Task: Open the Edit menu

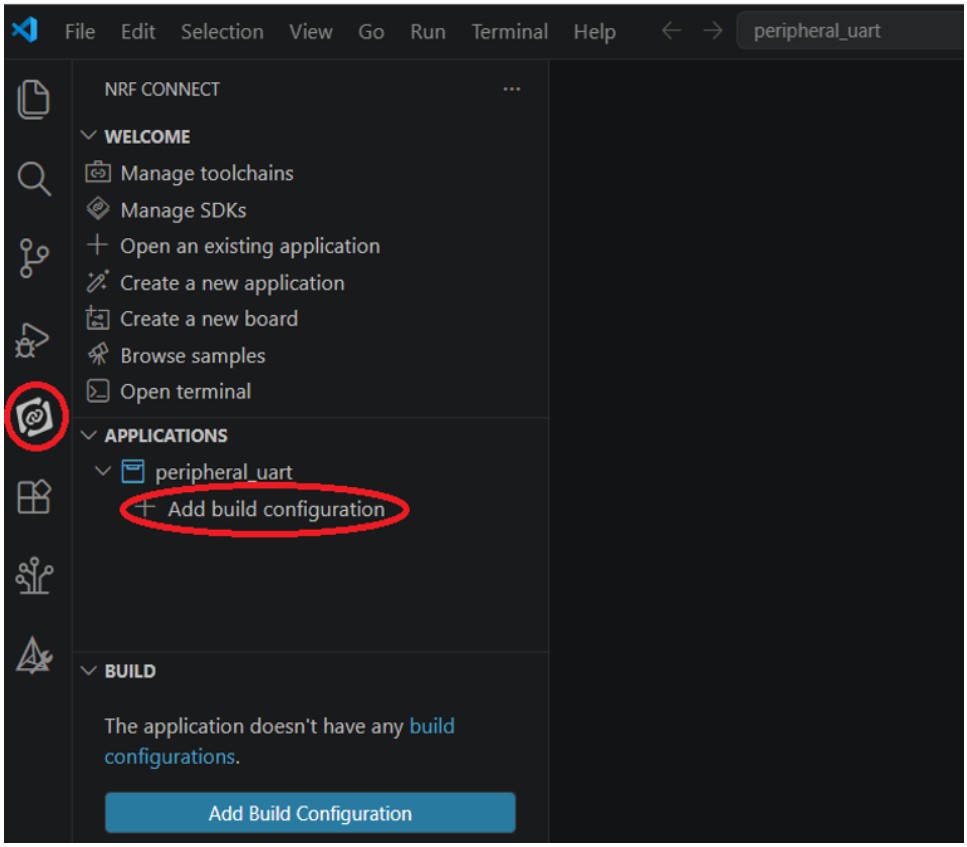Action: [138, 31]
